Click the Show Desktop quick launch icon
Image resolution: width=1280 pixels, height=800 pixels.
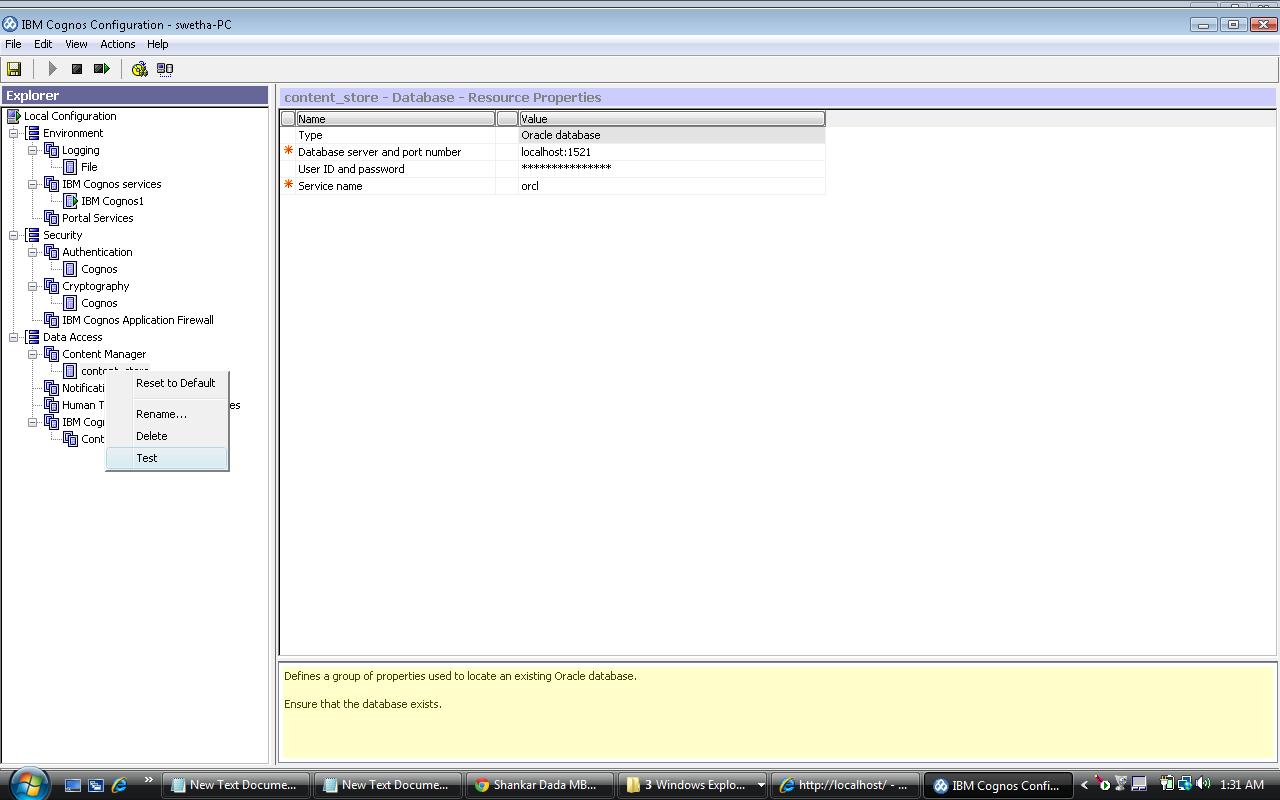(73, 785)
